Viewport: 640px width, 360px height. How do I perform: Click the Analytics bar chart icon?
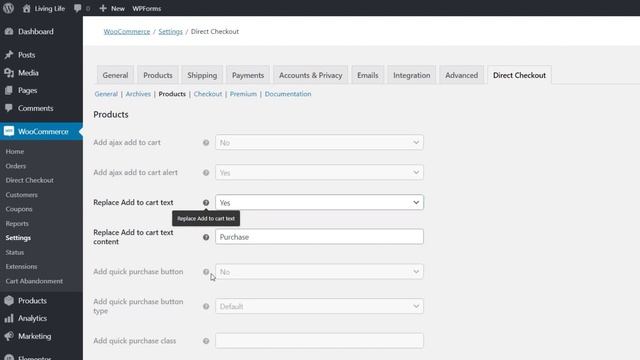click(9, 318)
